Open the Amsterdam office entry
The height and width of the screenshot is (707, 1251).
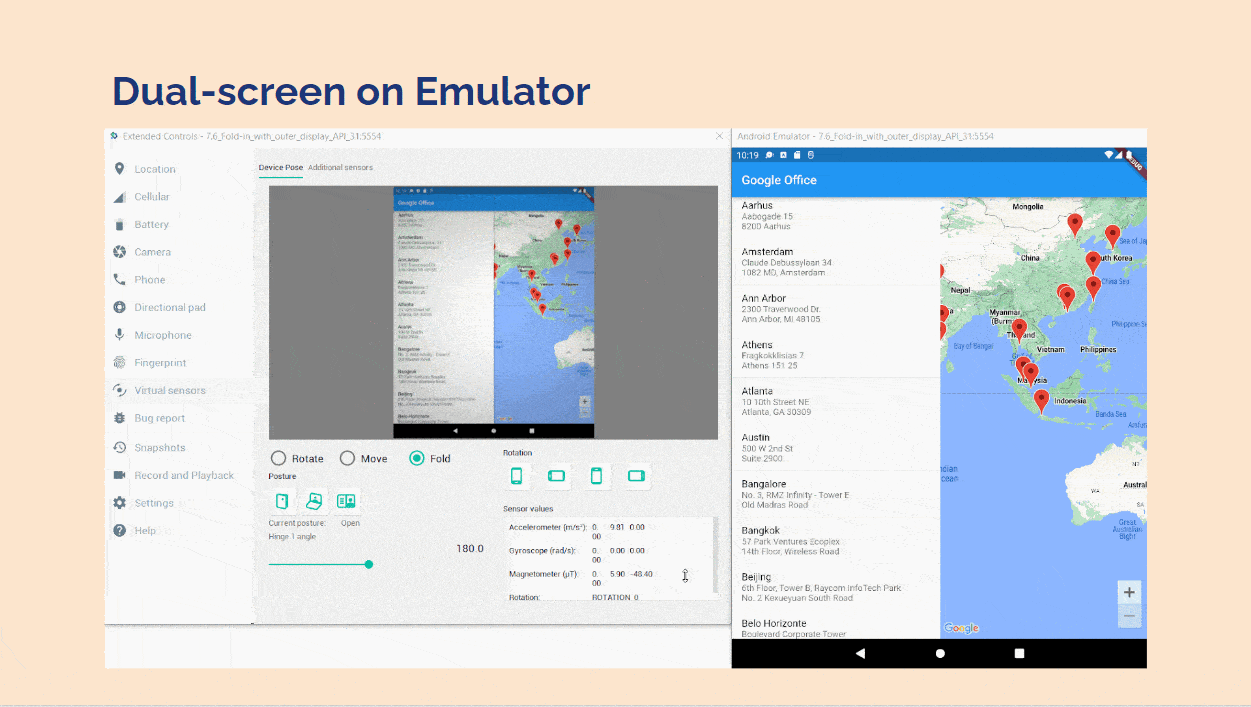836,262
